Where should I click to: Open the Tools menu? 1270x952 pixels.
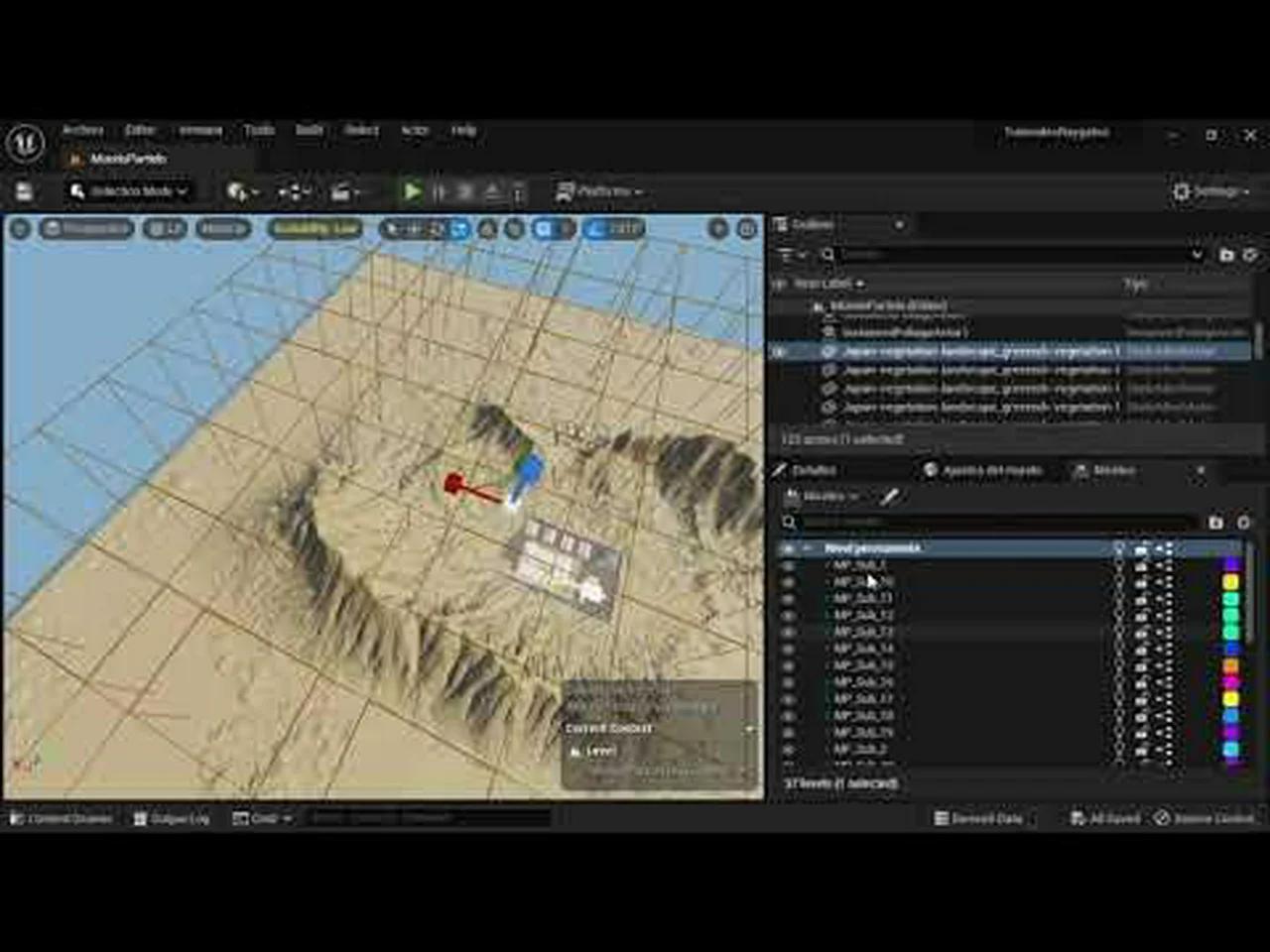(259, 130)
